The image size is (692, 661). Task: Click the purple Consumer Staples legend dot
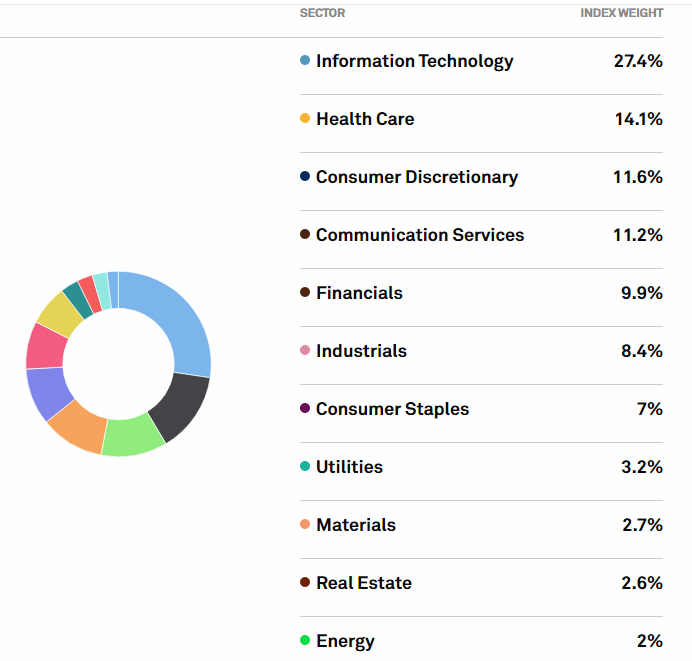[x=305, y=409]
